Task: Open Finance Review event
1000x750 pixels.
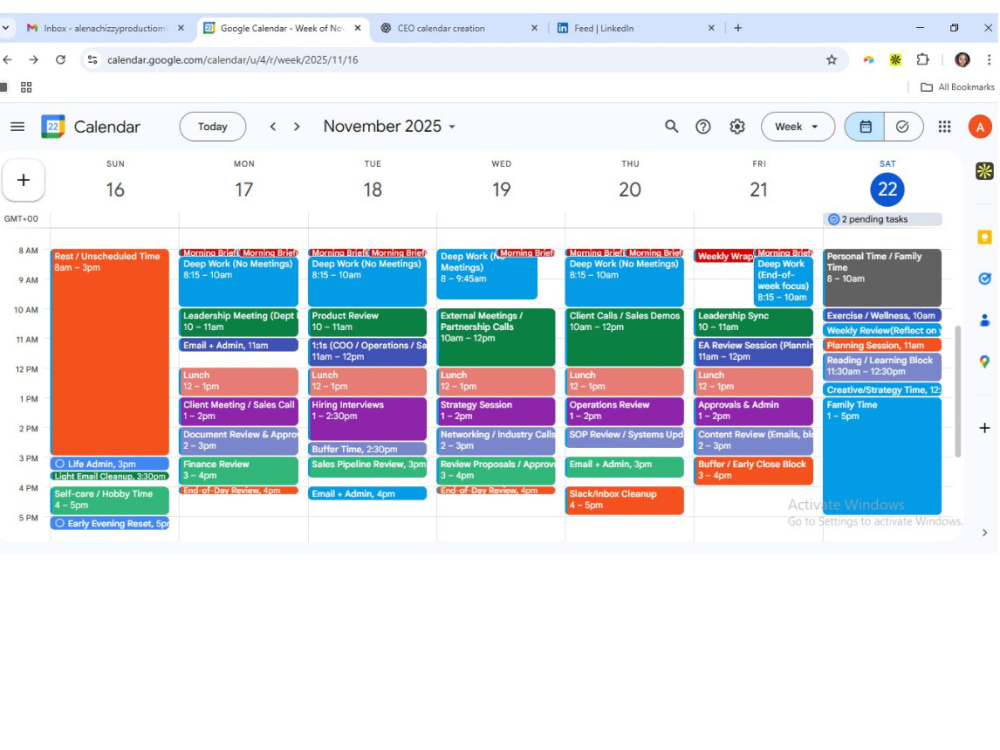Action: point(239,471)
